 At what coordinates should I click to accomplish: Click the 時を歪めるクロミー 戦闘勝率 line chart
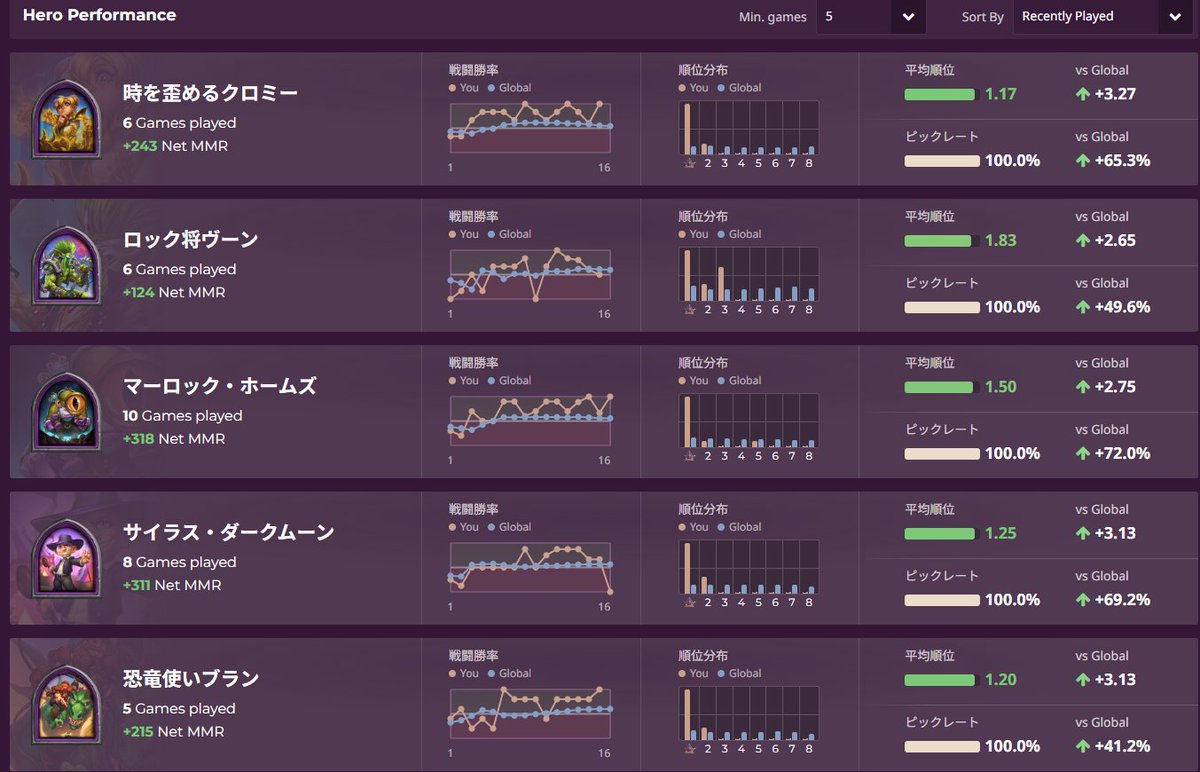tap(530, 128)
